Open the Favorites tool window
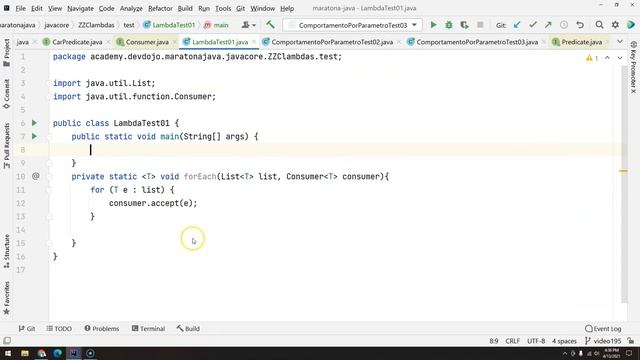The image size is (640, 360). click(7, 298)
